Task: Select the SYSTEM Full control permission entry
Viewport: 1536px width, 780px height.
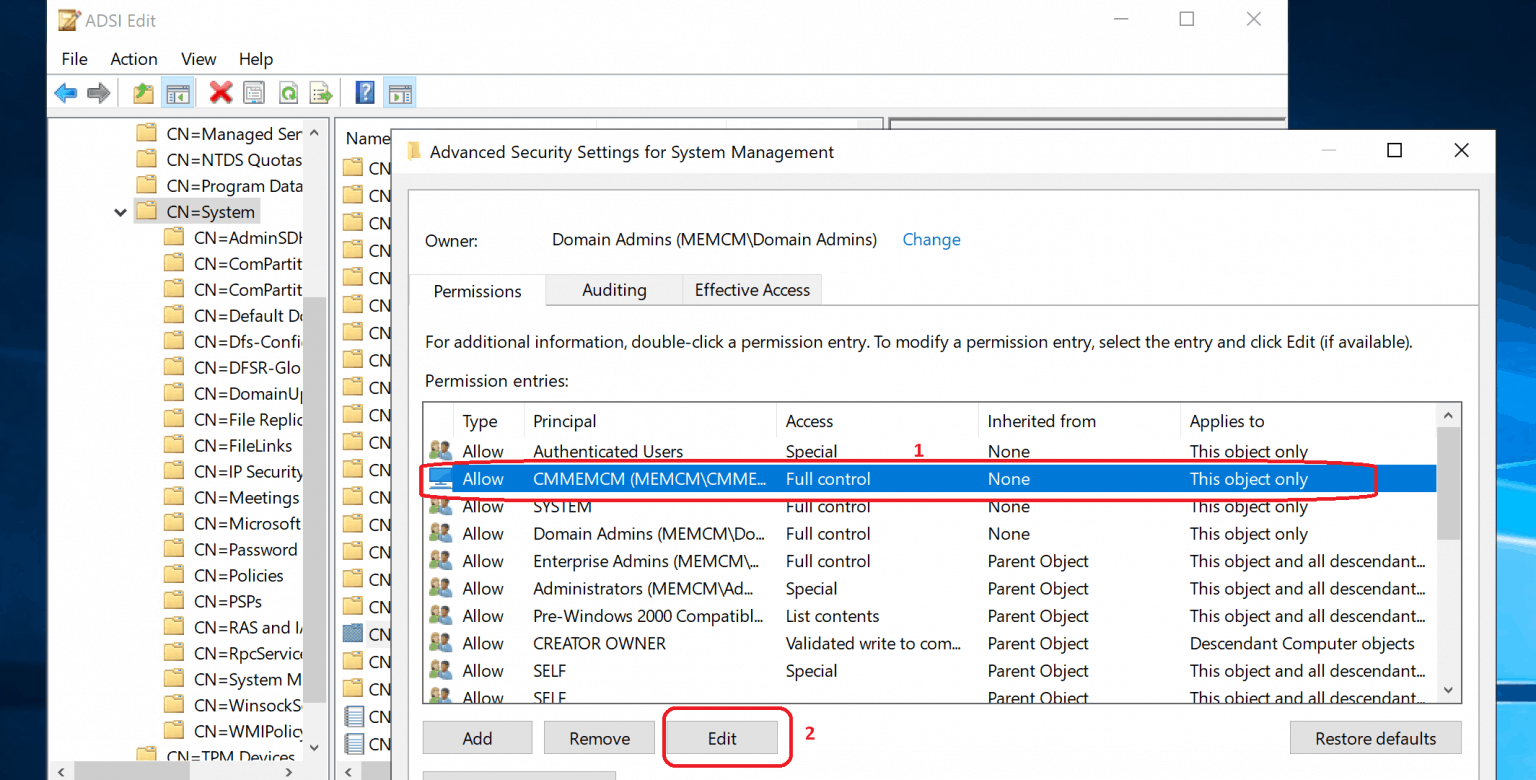Action: point(700,506)
